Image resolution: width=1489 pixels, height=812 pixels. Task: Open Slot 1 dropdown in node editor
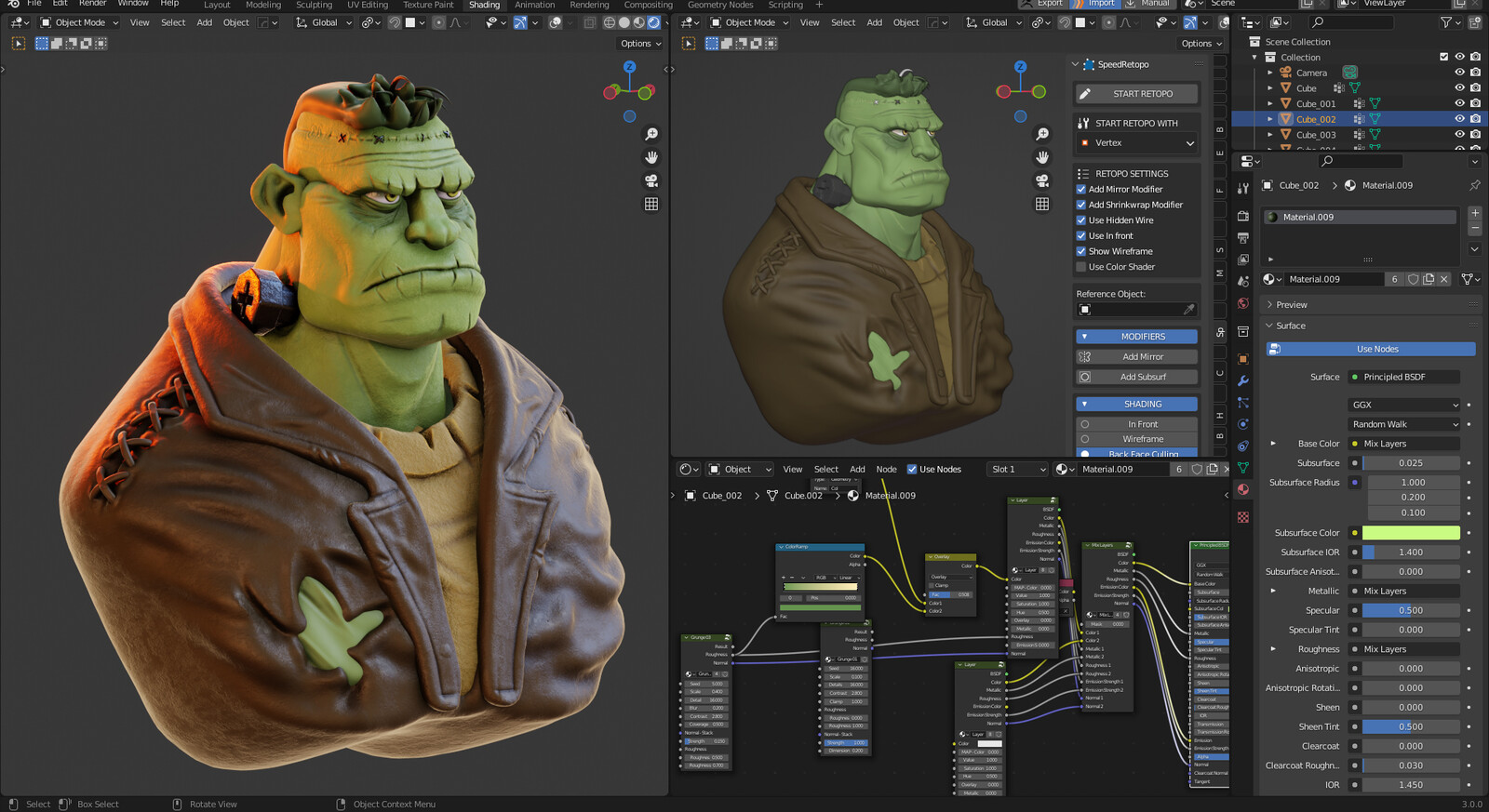pos(1018,469)
